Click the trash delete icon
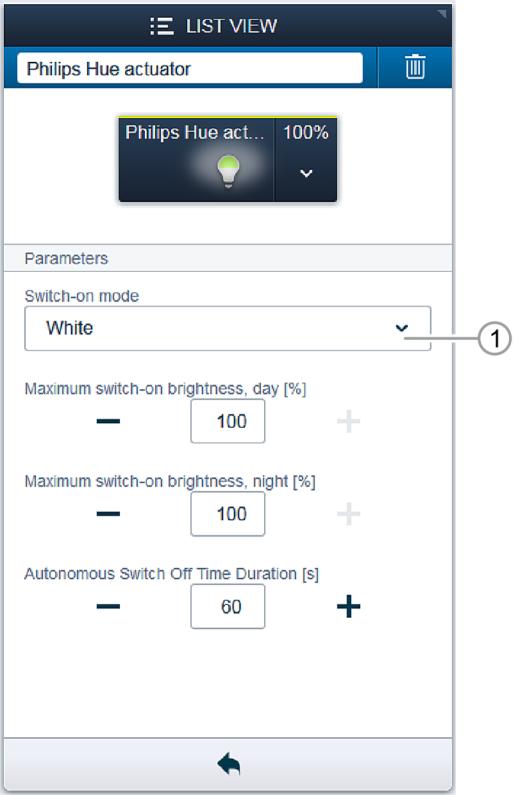This screenshot has height=795, width=515. tap(415, 67)
